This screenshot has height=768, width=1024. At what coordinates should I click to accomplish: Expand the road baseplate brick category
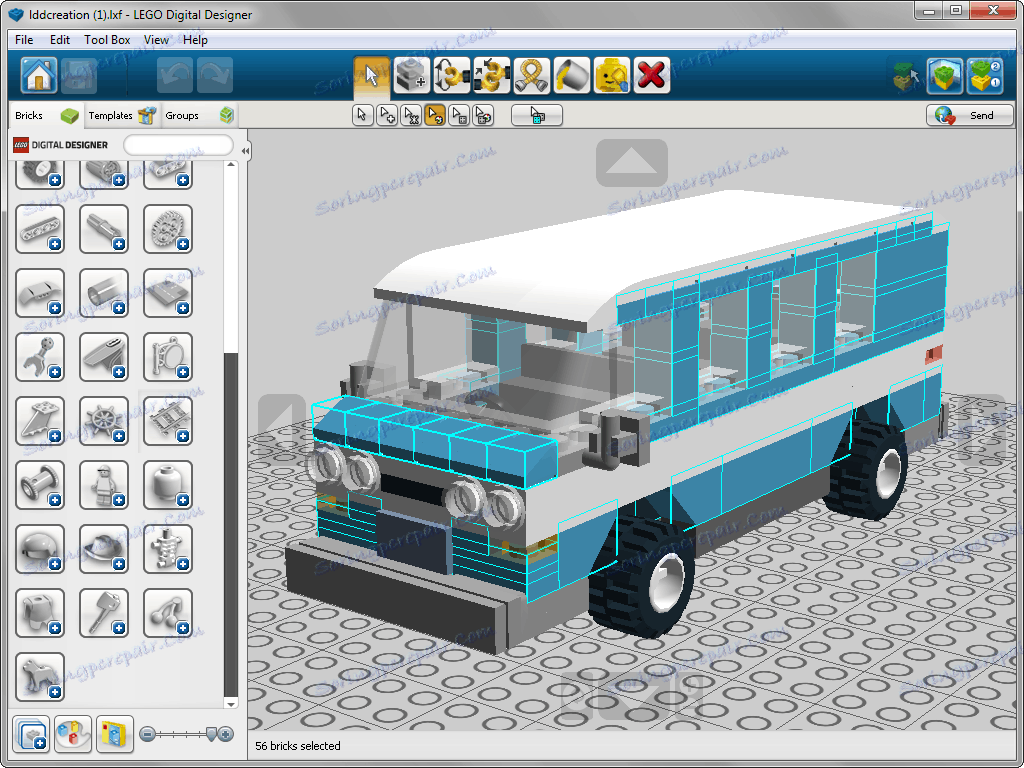point(168,293)
